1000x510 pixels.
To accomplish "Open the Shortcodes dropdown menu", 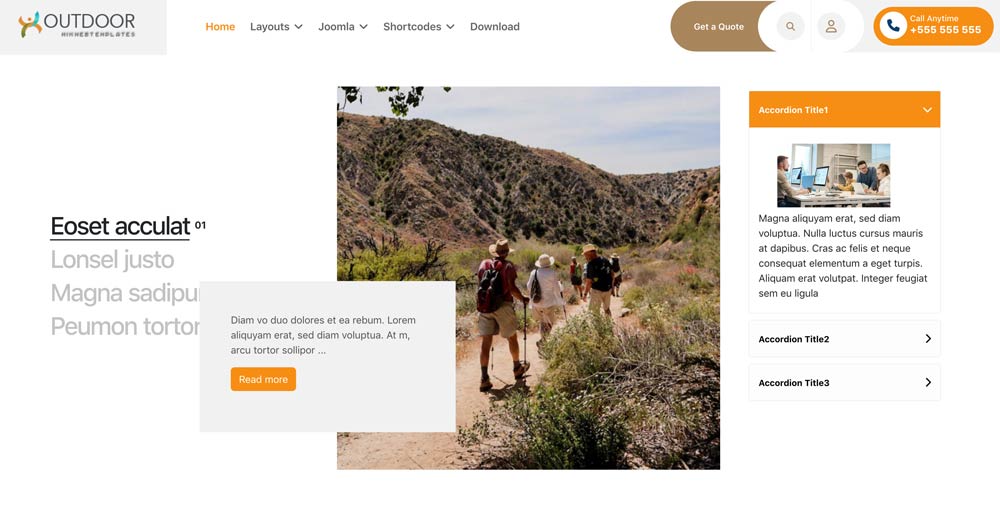I will [x=418, y=27].
